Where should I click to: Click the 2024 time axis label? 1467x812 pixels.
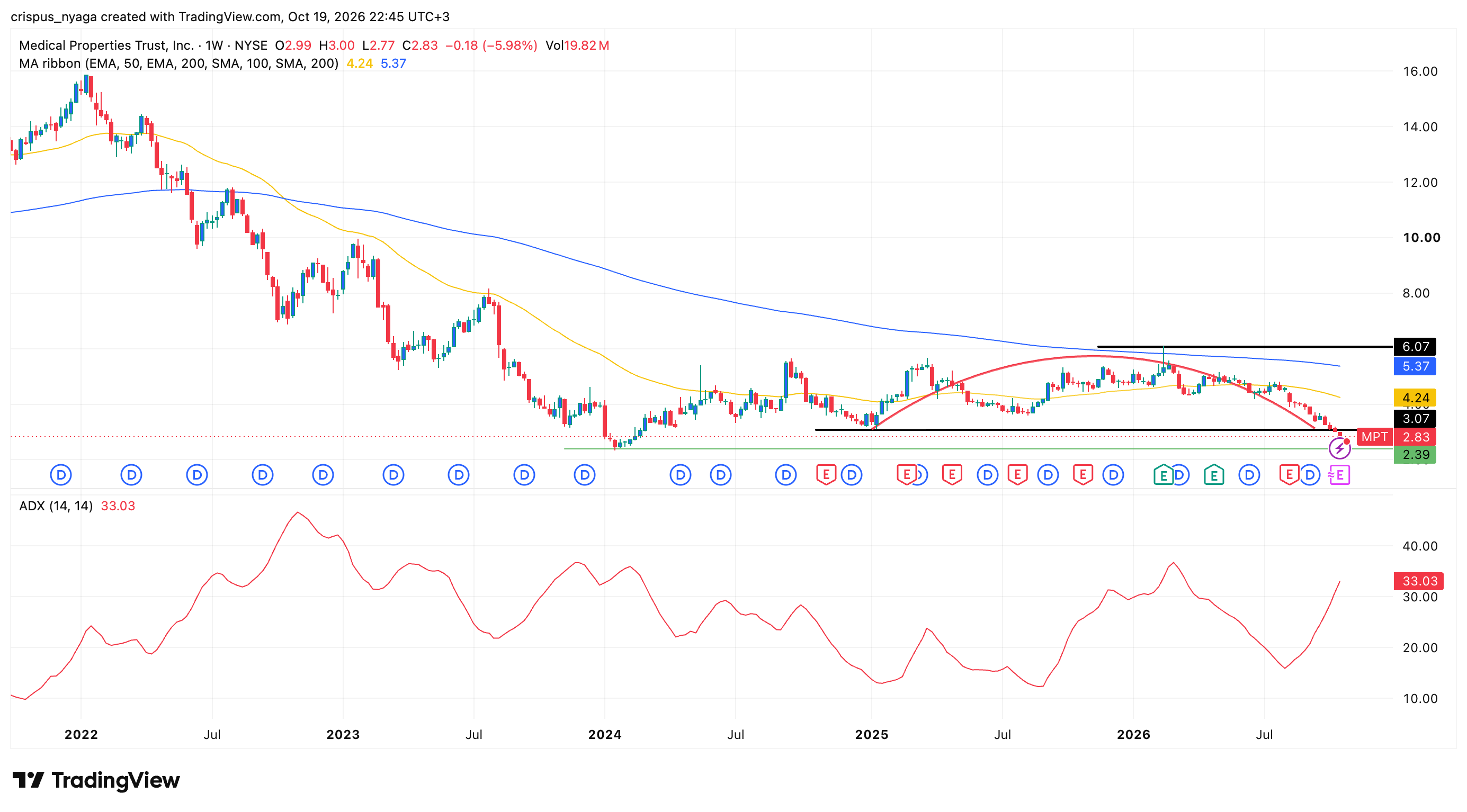click(x=605, y=734)
